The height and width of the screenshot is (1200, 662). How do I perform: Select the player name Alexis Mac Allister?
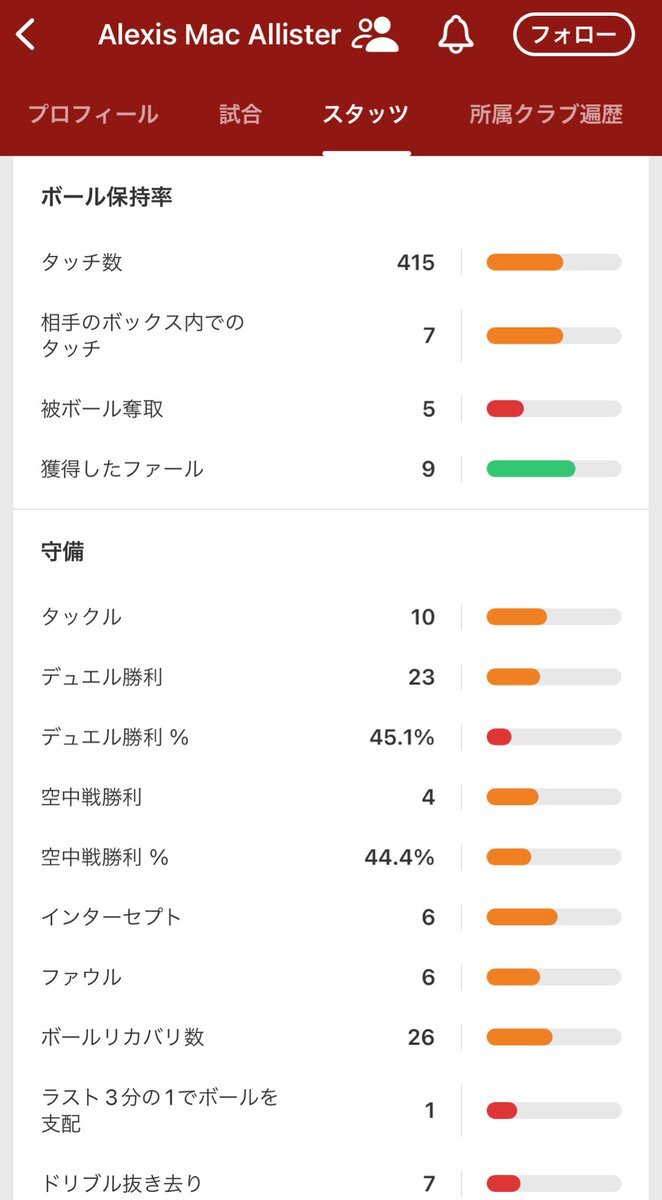coord(220,33)
